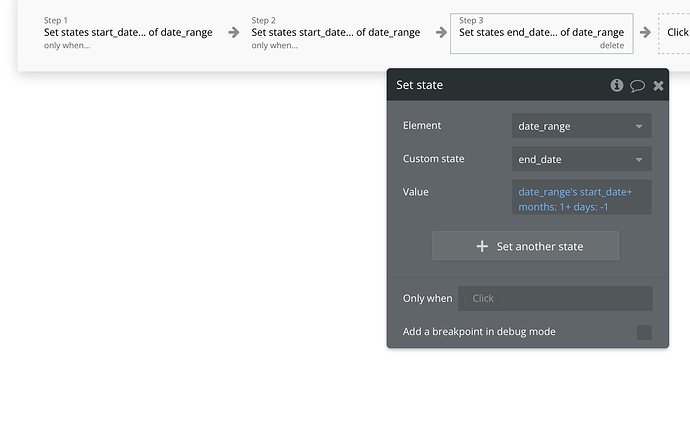Image resolution: width=690 pixels, height=428 pixels.
Task: Open the Custom state dropdown showing end_date
Action: pos(581,159)
